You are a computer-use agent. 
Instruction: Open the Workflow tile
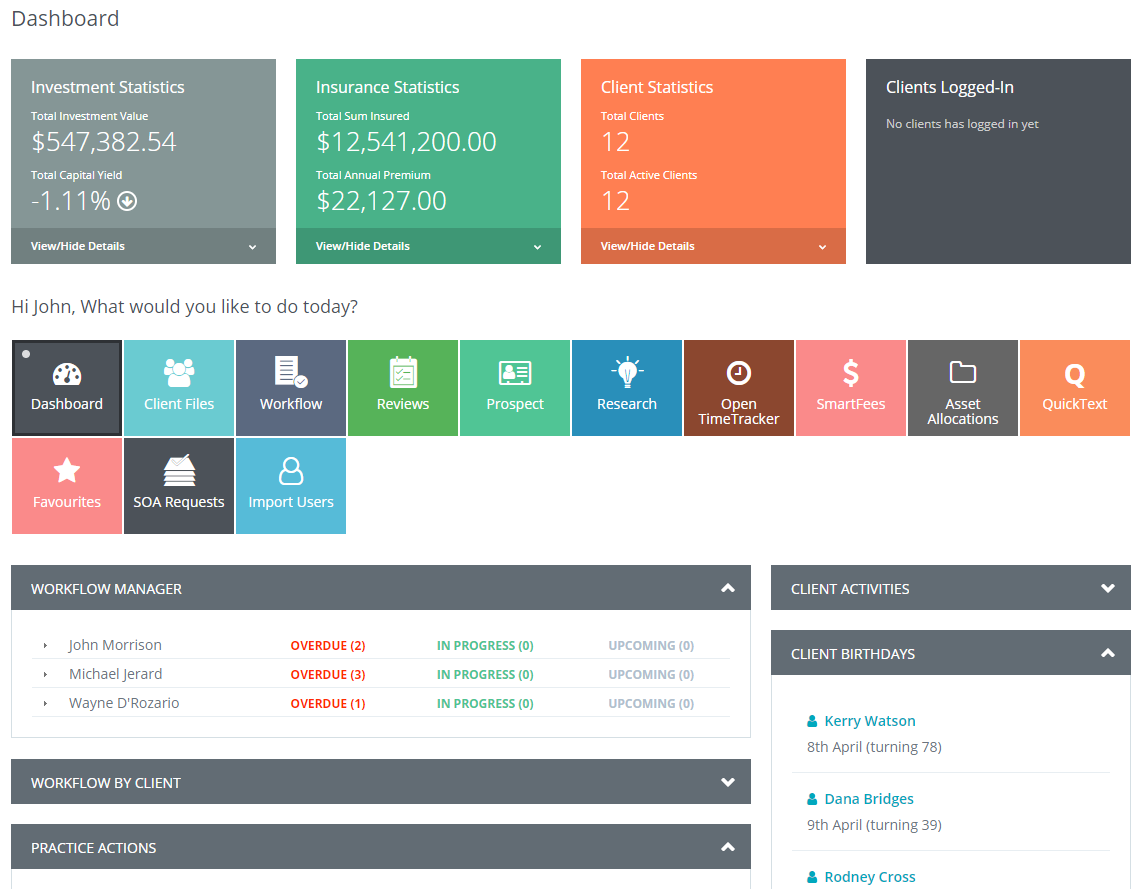point(291,388)
